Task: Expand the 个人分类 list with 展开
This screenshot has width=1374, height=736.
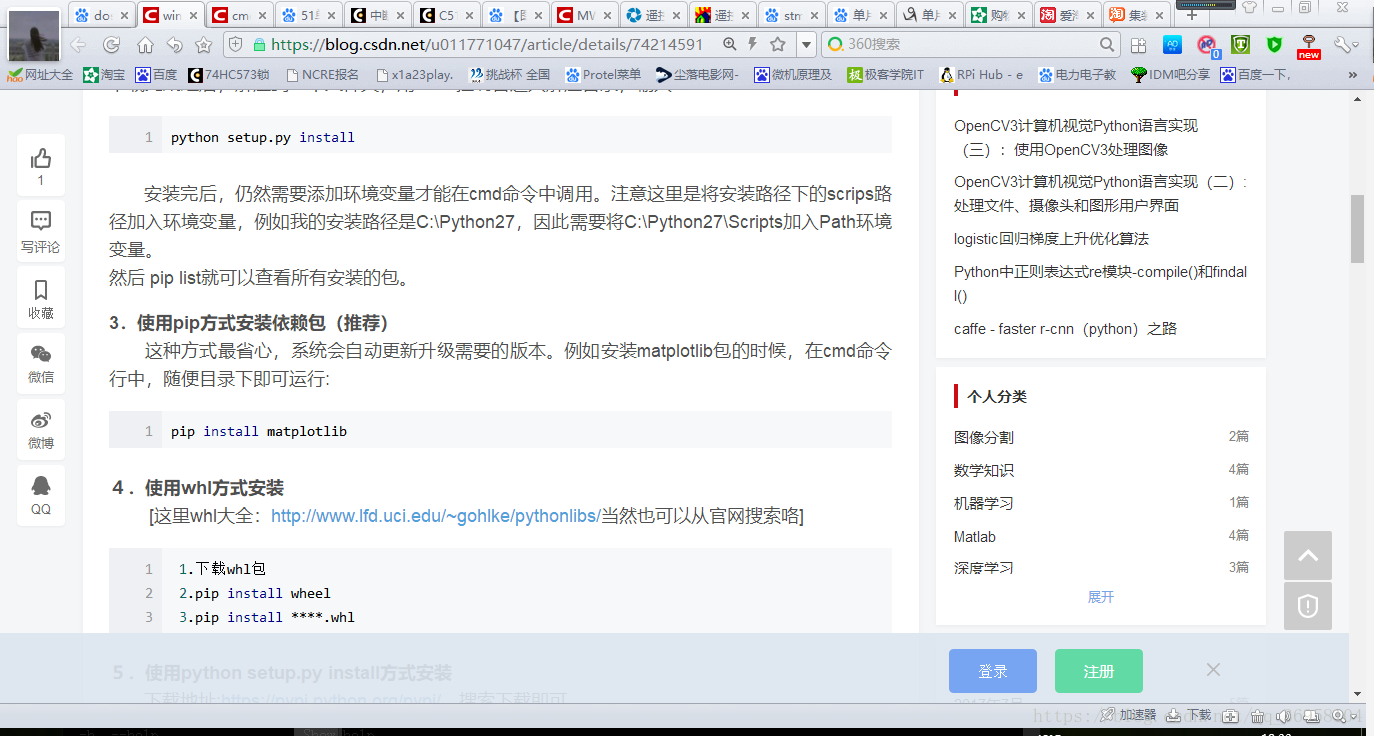Action: tap(1101, 597)
